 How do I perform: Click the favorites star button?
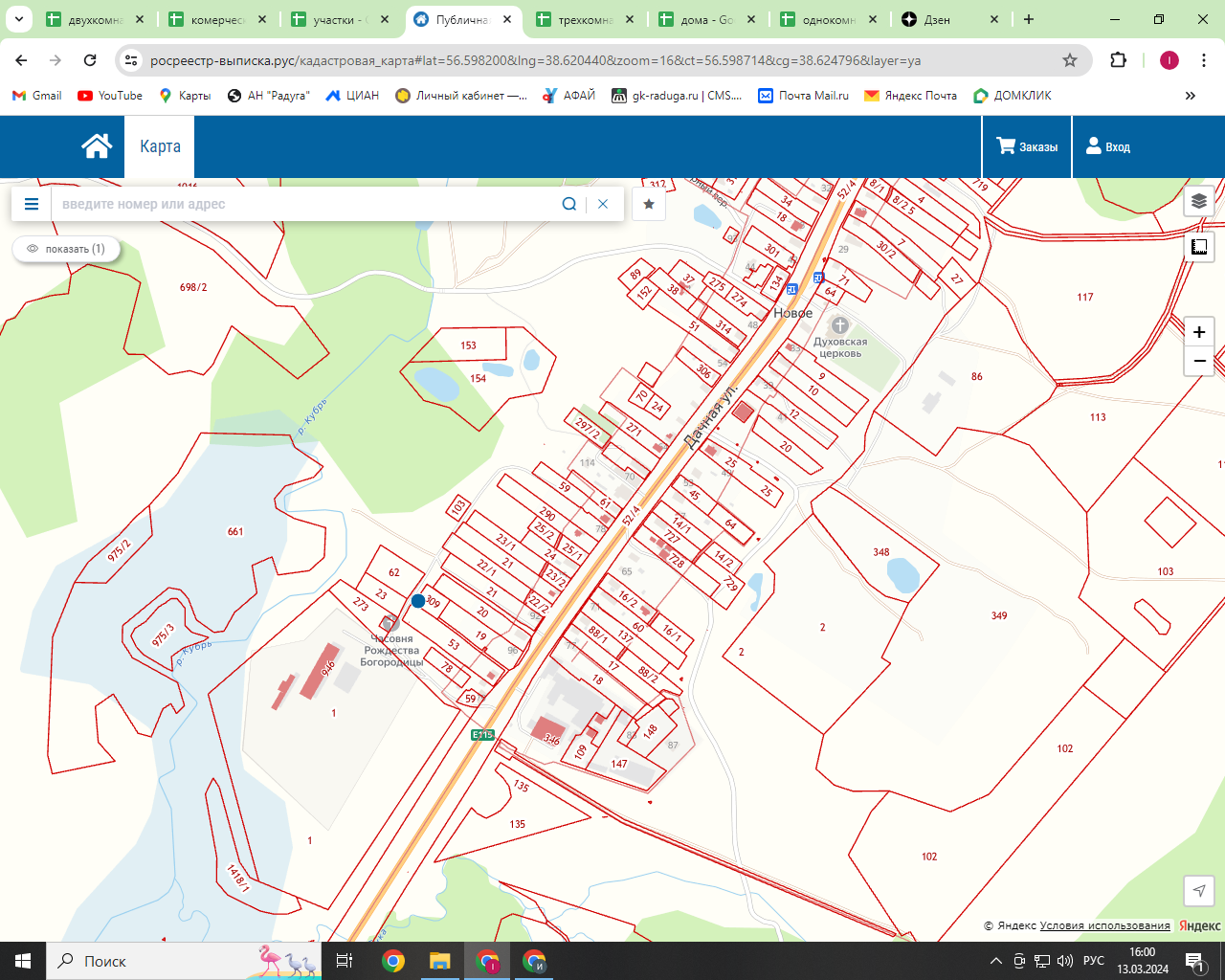click(x=649, y=204)
